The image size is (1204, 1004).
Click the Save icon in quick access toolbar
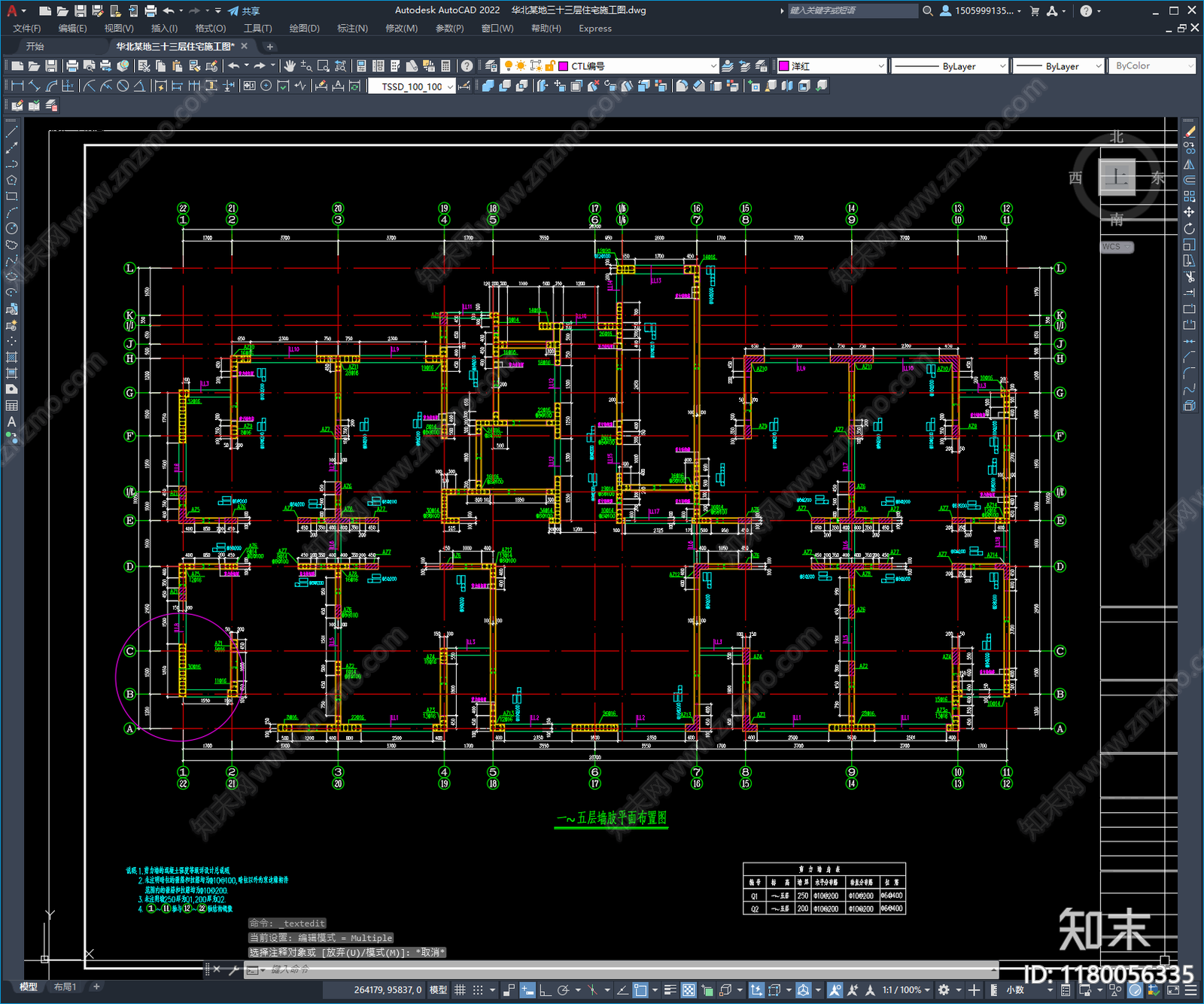80,11
